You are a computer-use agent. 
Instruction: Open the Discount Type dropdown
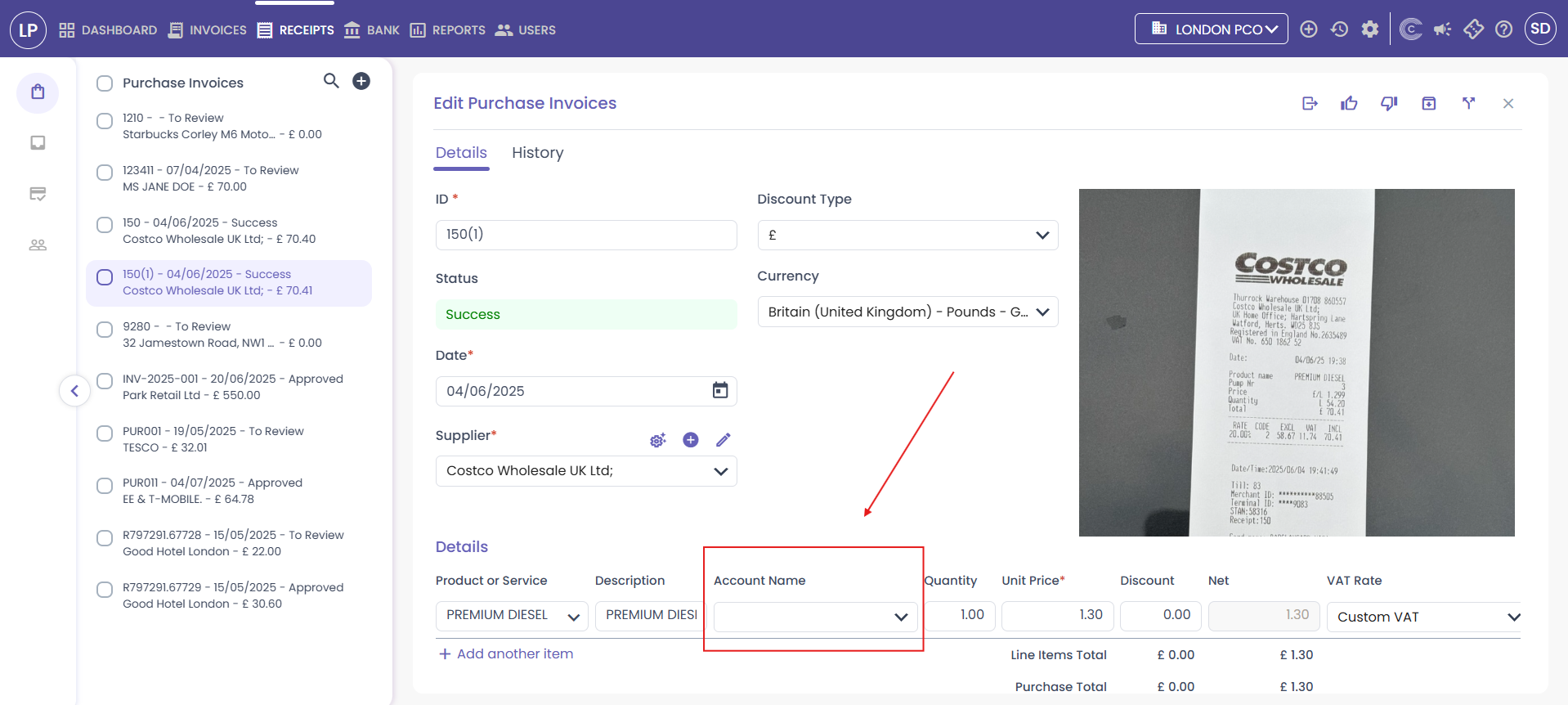pos(907,235)
